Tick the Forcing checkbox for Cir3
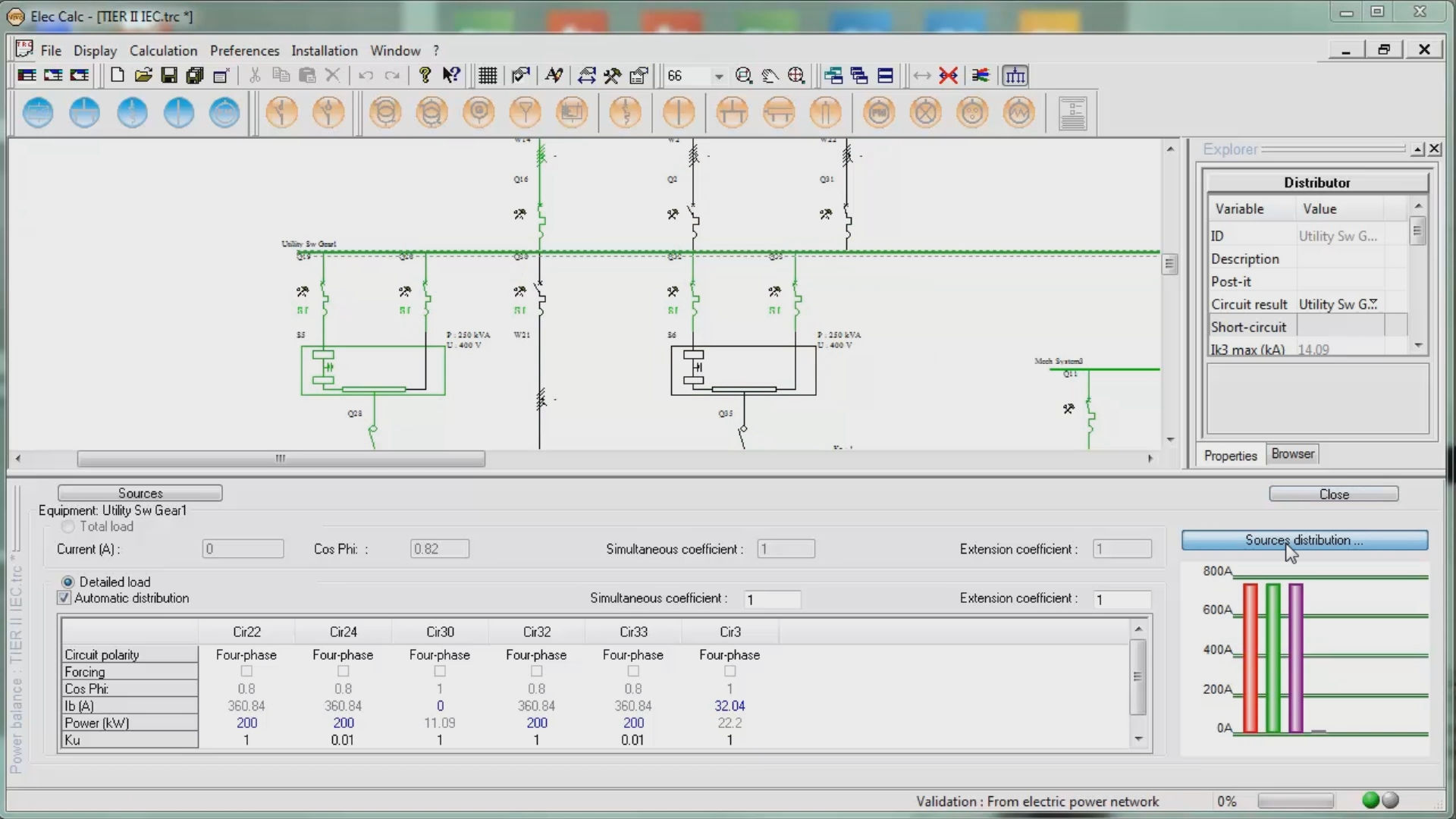1456x819 pixels. pos(730,671)
